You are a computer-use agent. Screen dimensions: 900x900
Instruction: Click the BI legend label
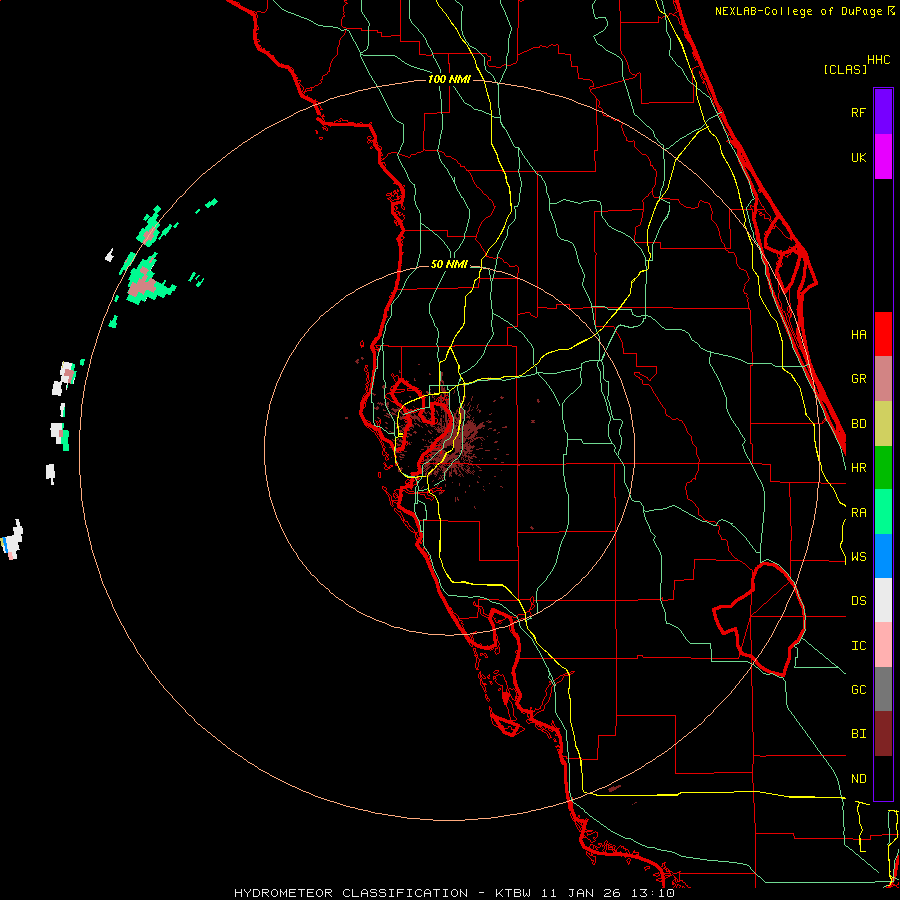click(858, 734)
